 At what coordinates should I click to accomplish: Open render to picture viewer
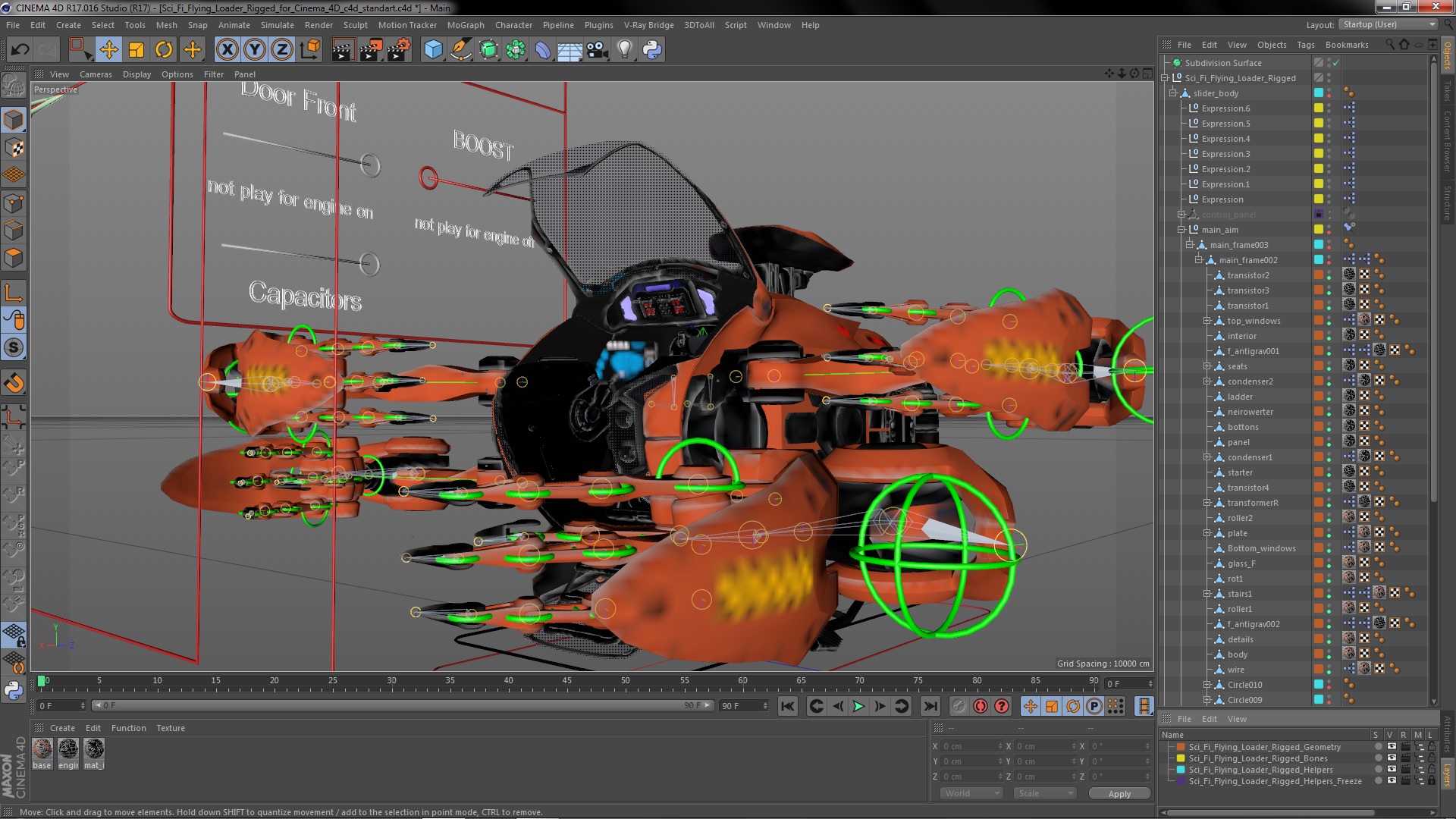(x=371, y=50)
